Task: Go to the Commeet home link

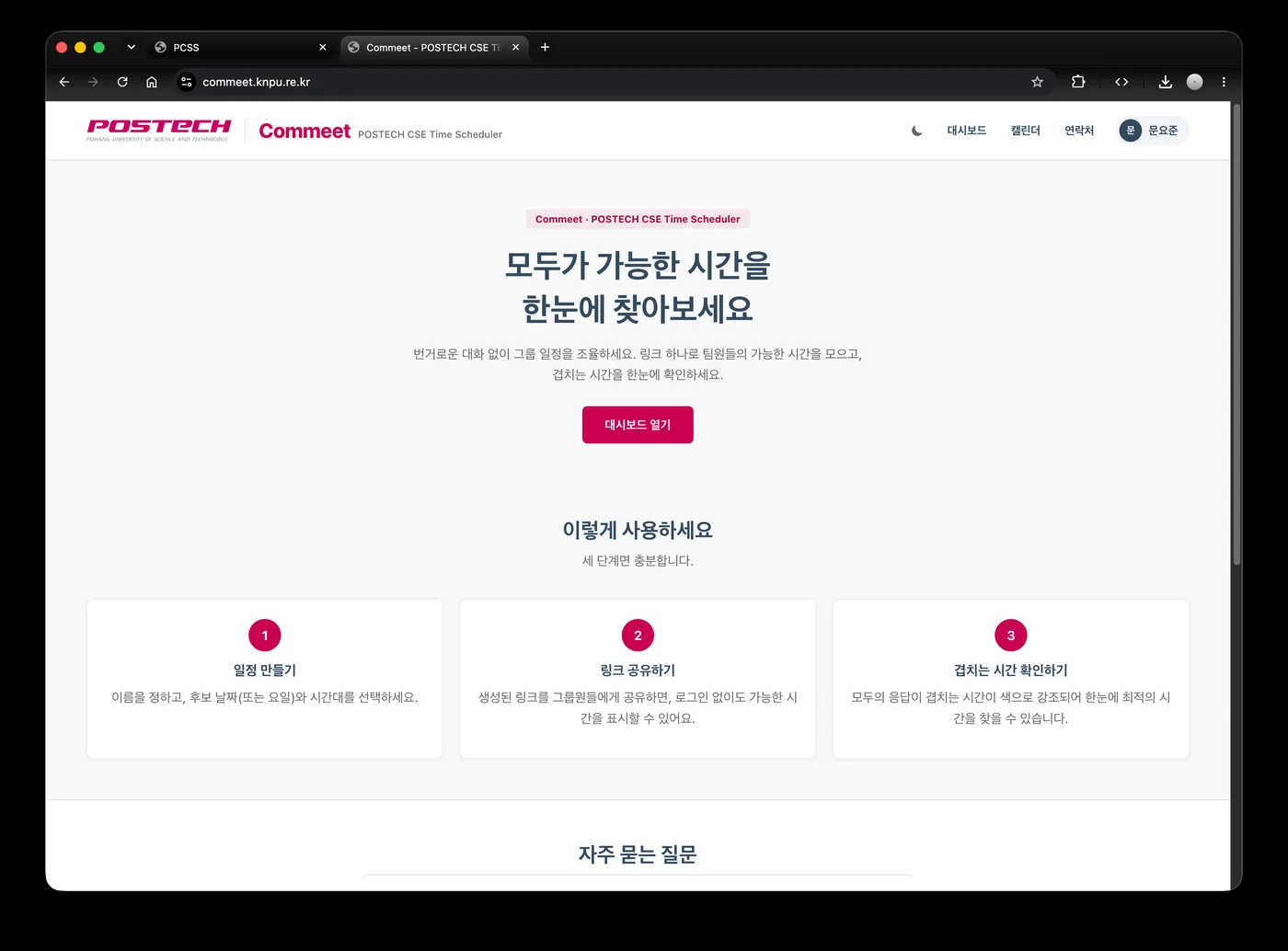Action: [305, 131]
